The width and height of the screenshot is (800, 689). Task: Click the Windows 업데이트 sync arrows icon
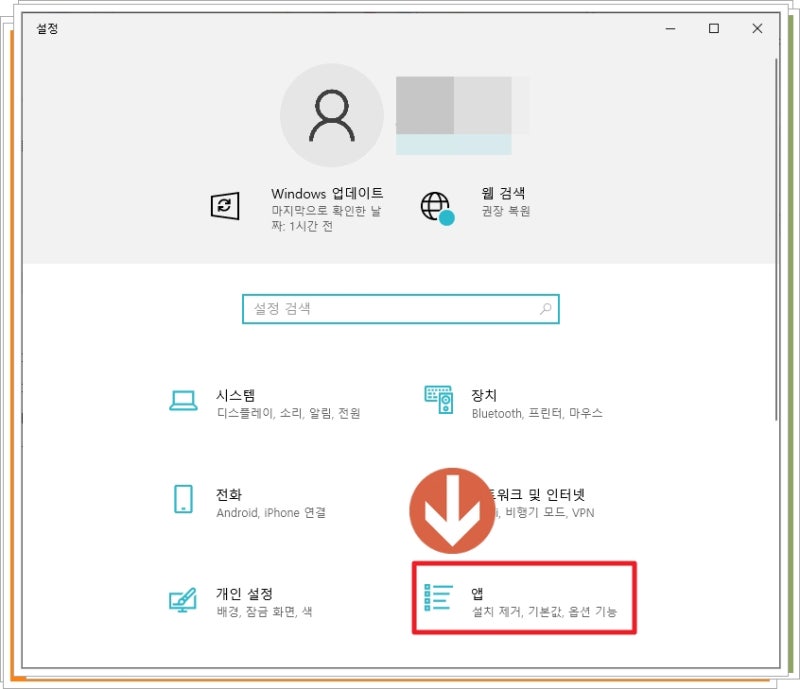coord(225,205)
